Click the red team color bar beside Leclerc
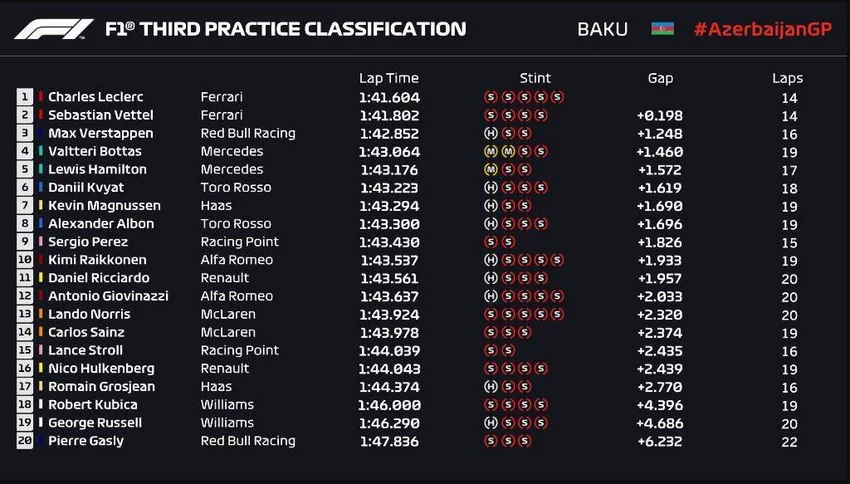The width and height of the screenshot is (850, 484). (41, 97)
